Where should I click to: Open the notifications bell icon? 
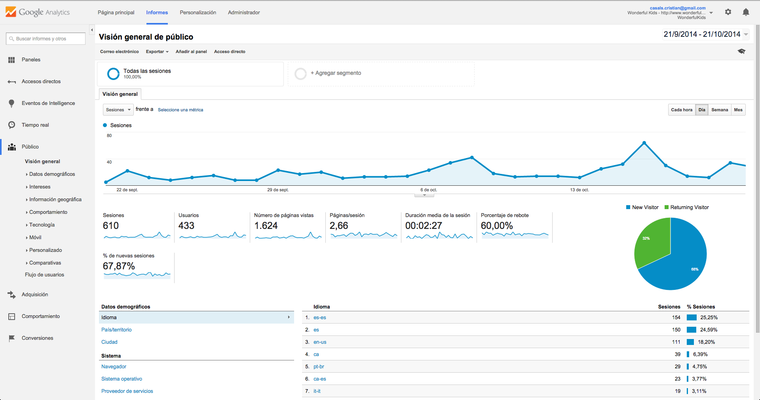click(x=745, y=12)
